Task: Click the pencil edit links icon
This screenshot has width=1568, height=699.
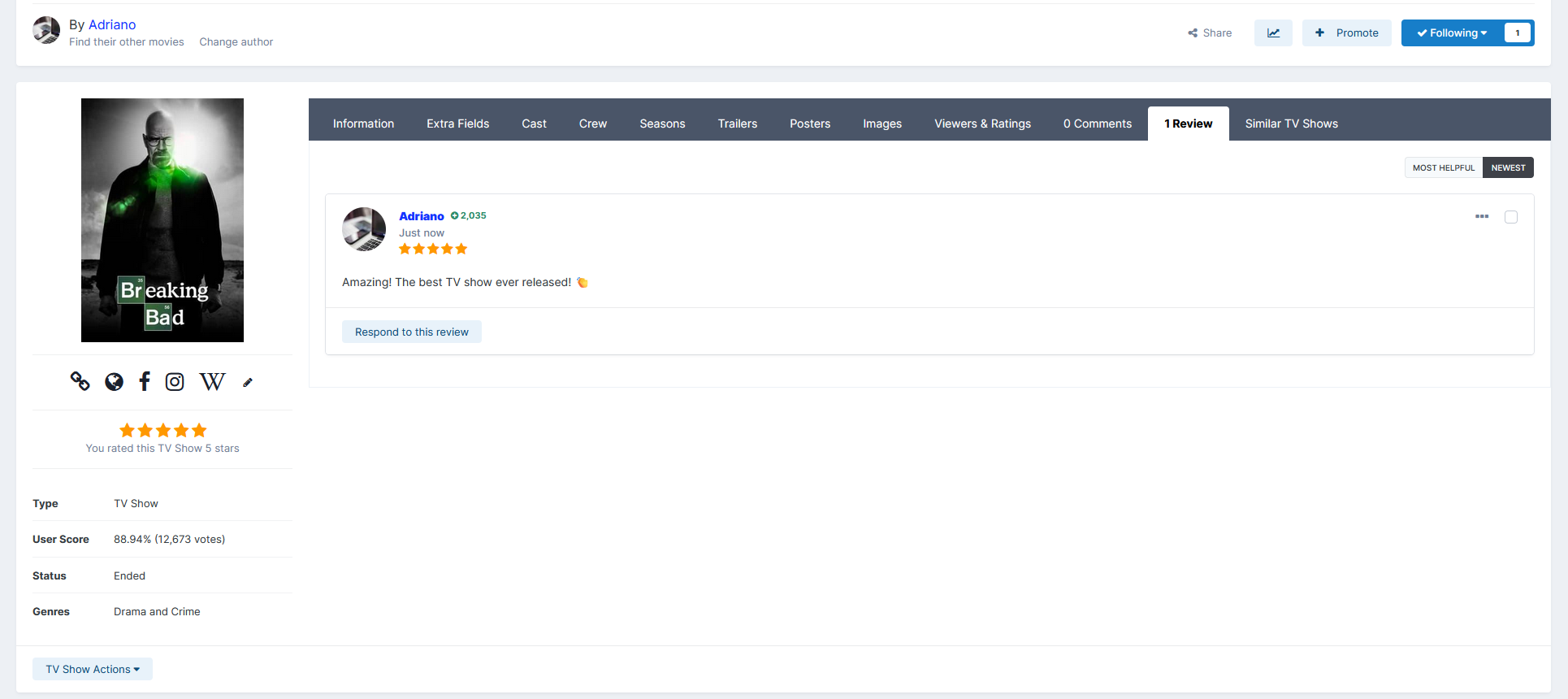Action: (248, 383)
